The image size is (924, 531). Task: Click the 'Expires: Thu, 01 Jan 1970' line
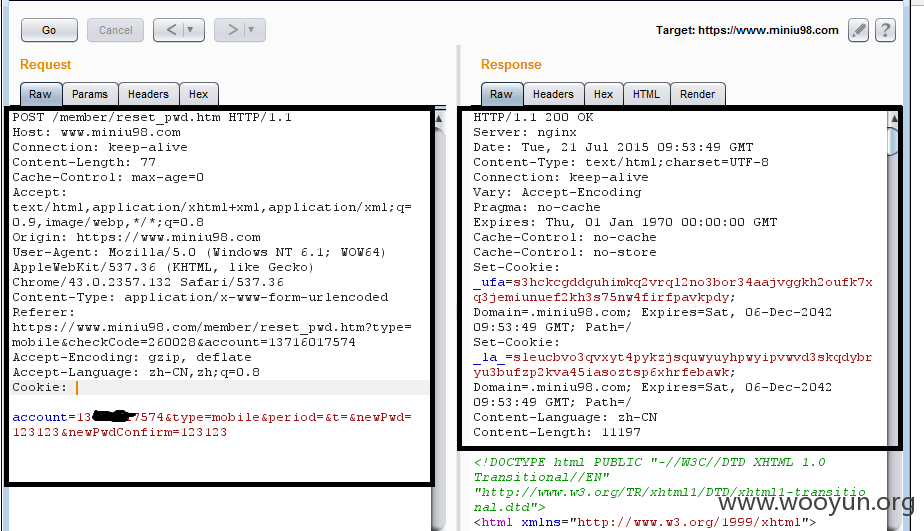click(625, 222)
